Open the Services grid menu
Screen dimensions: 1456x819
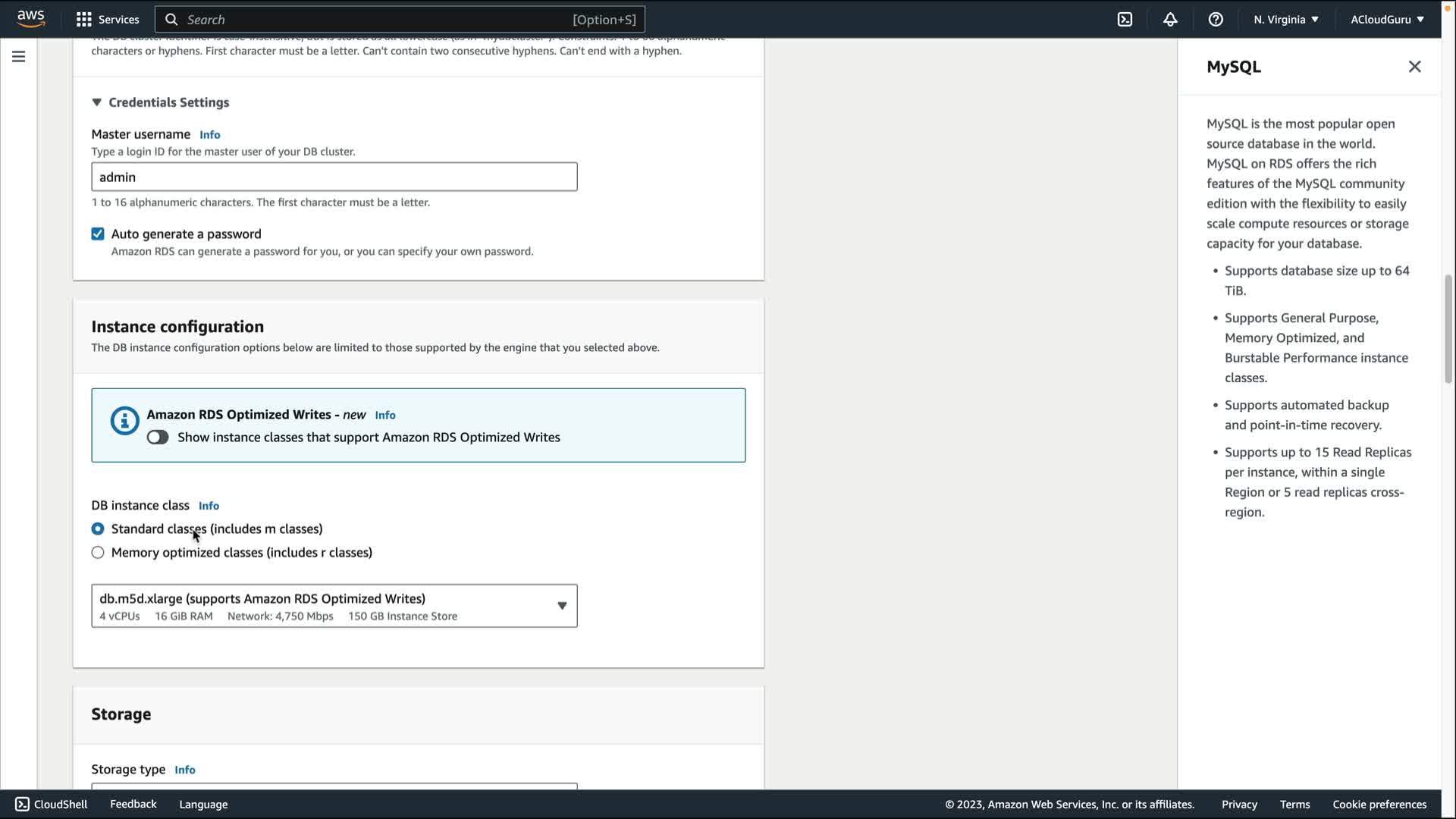tap(108, 20)
